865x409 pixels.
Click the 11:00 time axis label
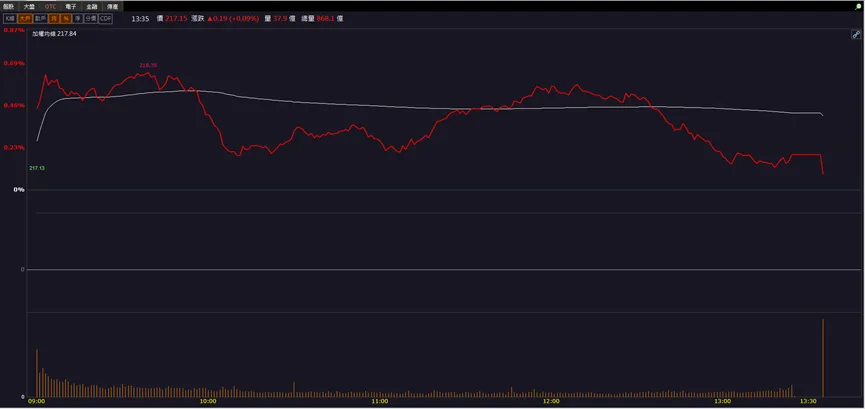pyautogui.click(x=380, y=401)
